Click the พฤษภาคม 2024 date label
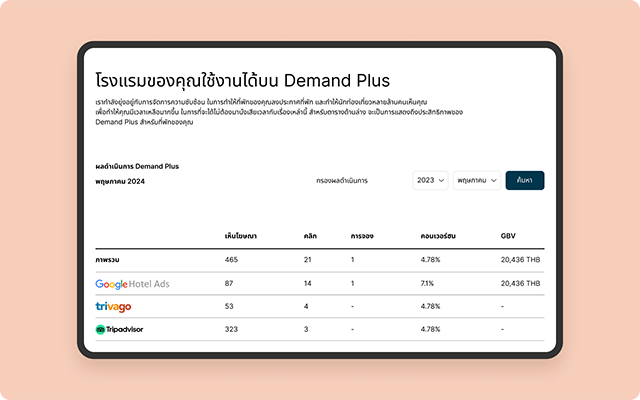This screenshot has width=640, height=400. coord(120,182)
